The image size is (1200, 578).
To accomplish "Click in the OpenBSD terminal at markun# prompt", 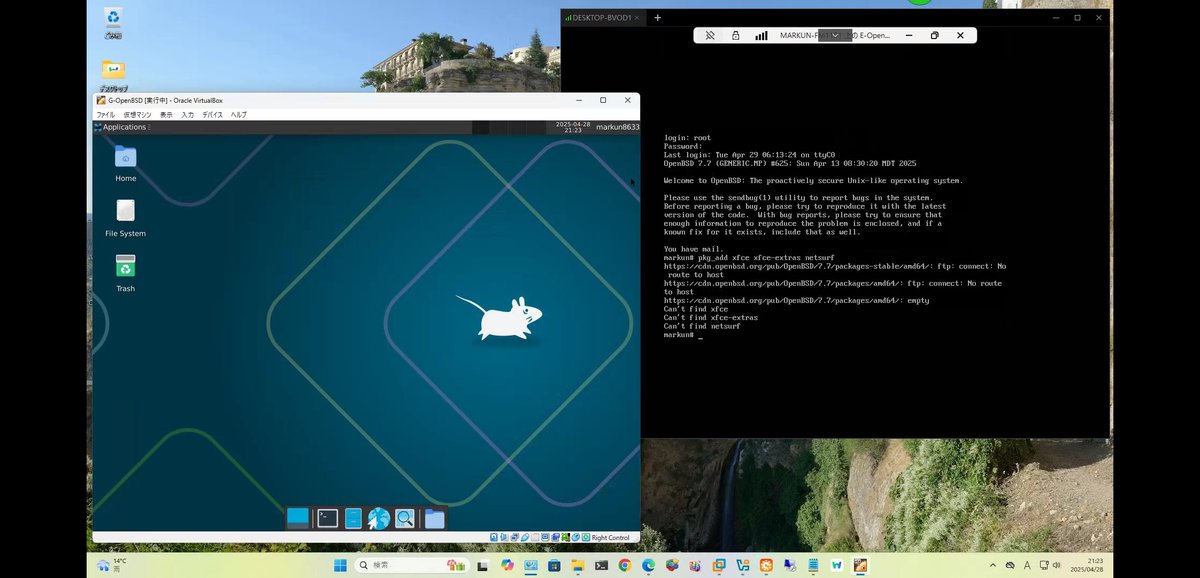I will coord(701,335).
